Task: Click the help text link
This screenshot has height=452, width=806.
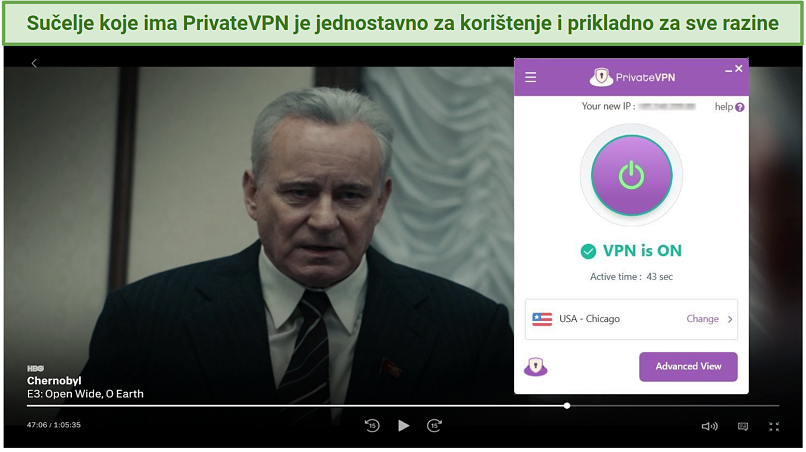Action: coord(723,106)
